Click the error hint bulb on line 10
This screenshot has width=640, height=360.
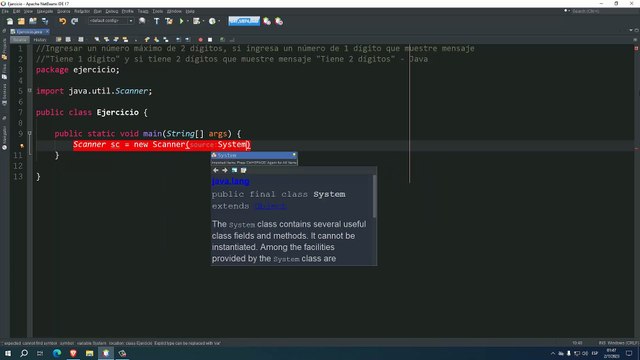pos(22,145)
